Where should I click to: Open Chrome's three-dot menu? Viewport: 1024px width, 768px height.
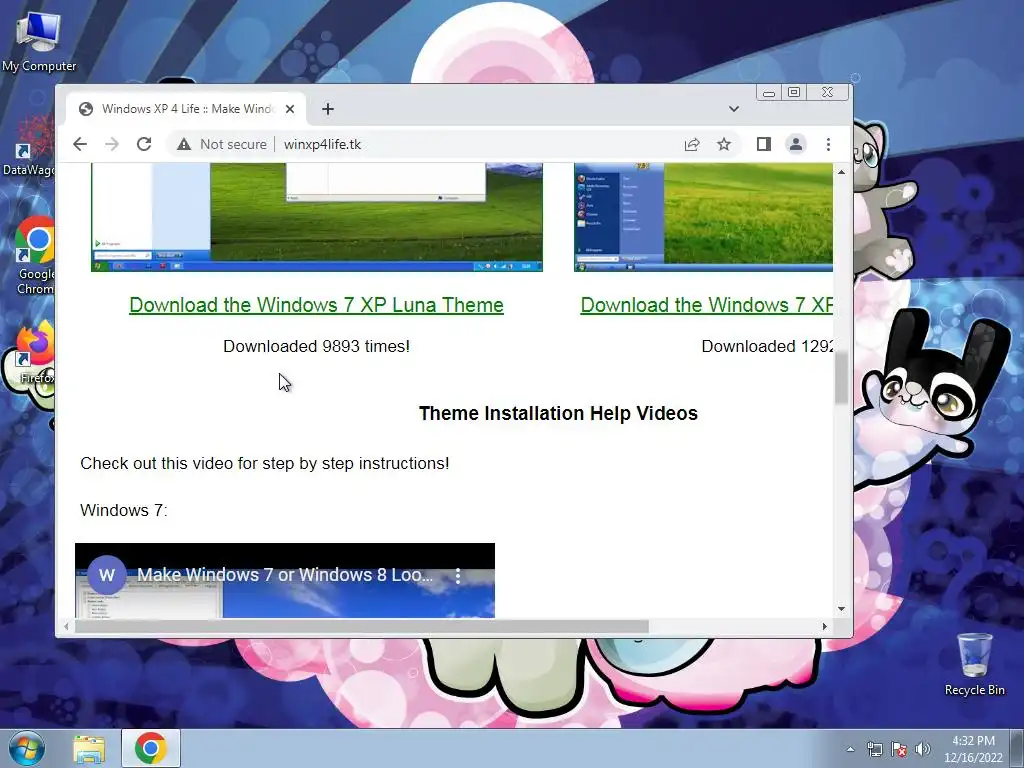[x=828, y=144]
